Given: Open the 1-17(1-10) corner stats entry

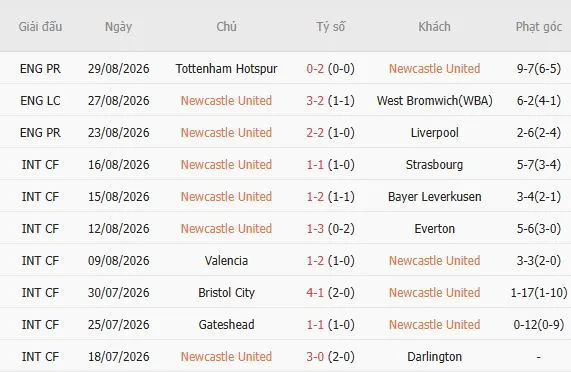Looking at the screenshot, I should coord(539,293).
